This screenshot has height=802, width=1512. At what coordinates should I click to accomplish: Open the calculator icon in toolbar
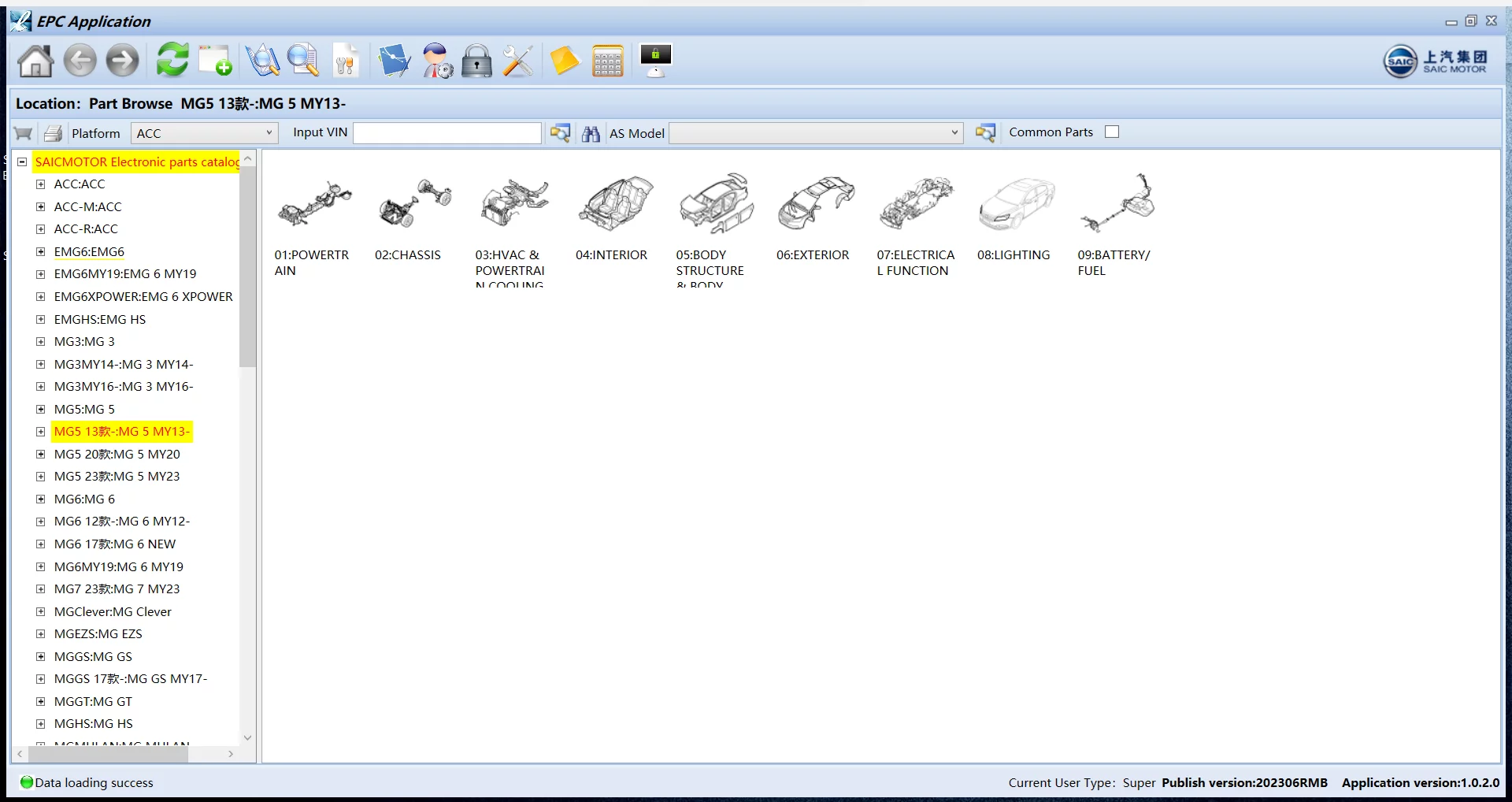point(607,61)
